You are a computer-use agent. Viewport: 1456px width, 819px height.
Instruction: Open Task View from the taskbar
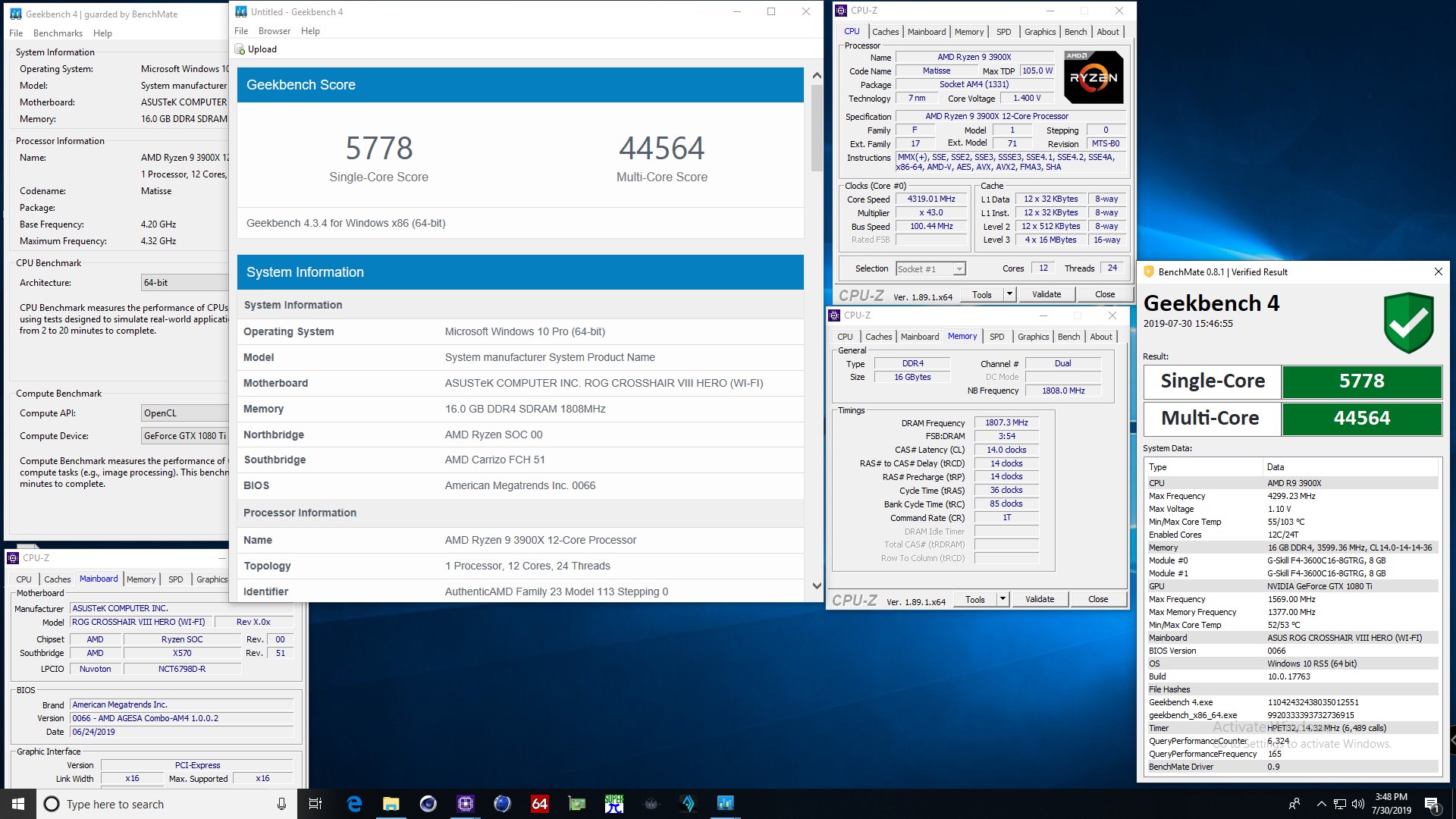pos(315,804)
